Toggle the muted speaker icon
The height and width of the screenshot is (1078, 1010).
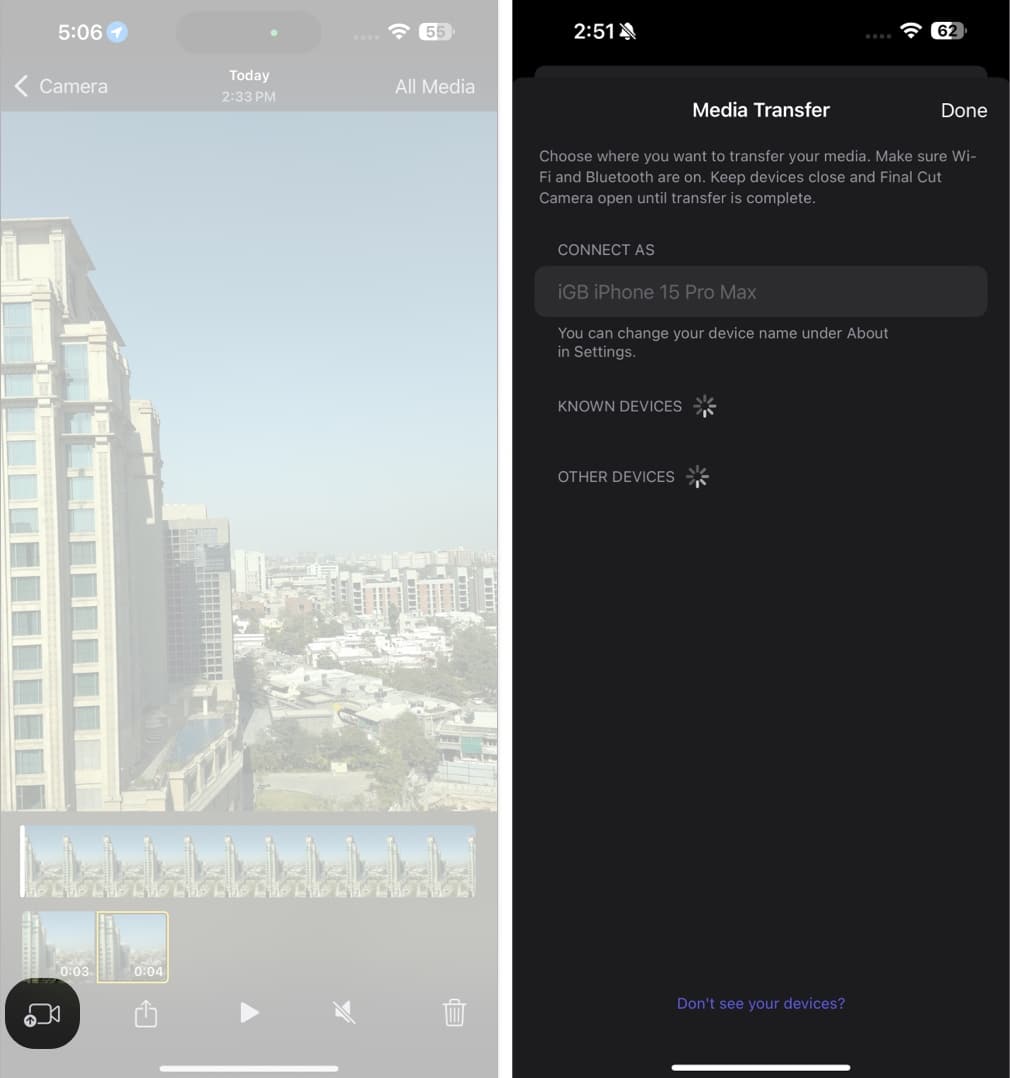point(344,1013)
